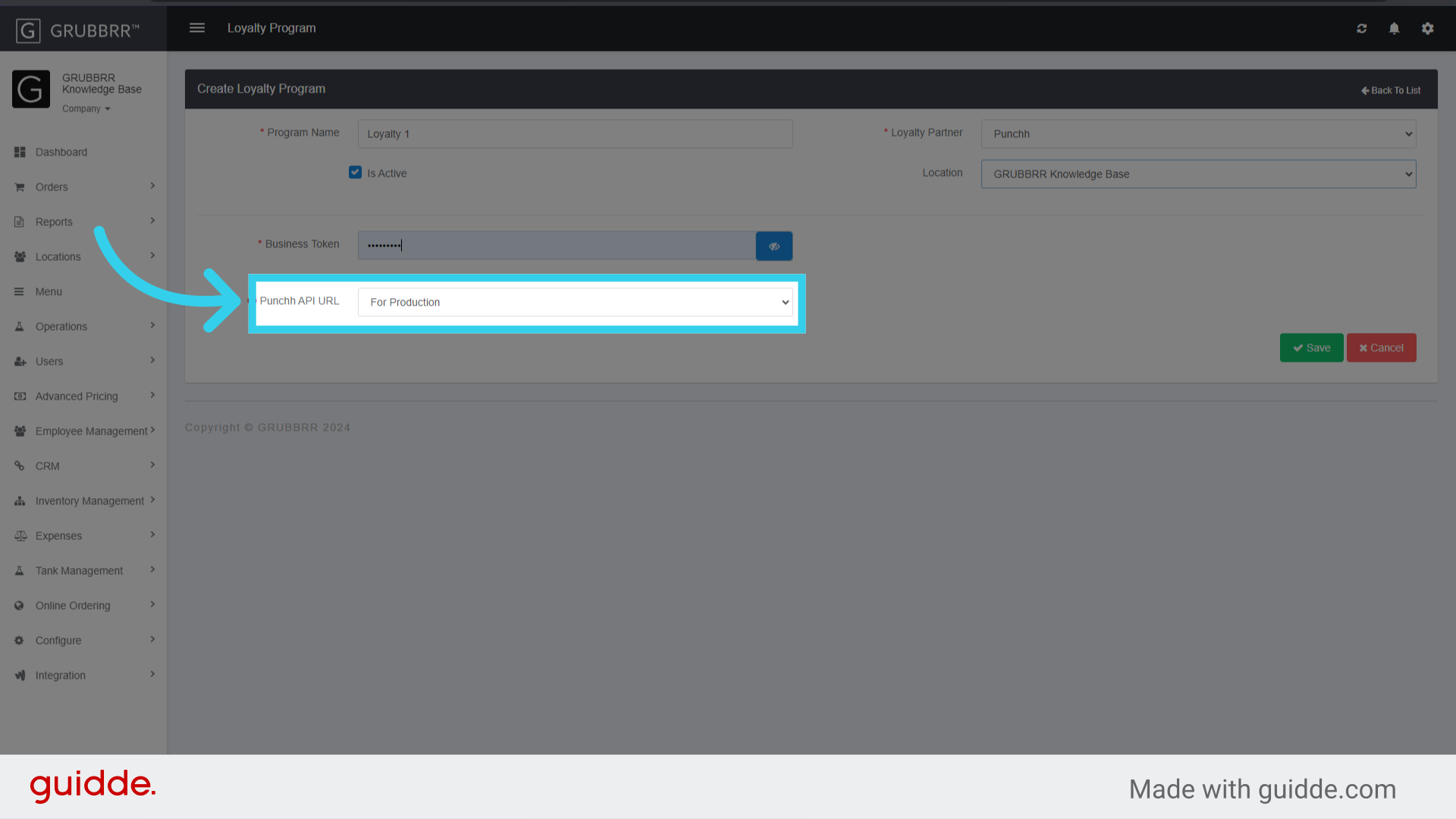Click the Create Loyalty Program heading
This screenshot has height=819, width=1456.
tap(261, 89)
